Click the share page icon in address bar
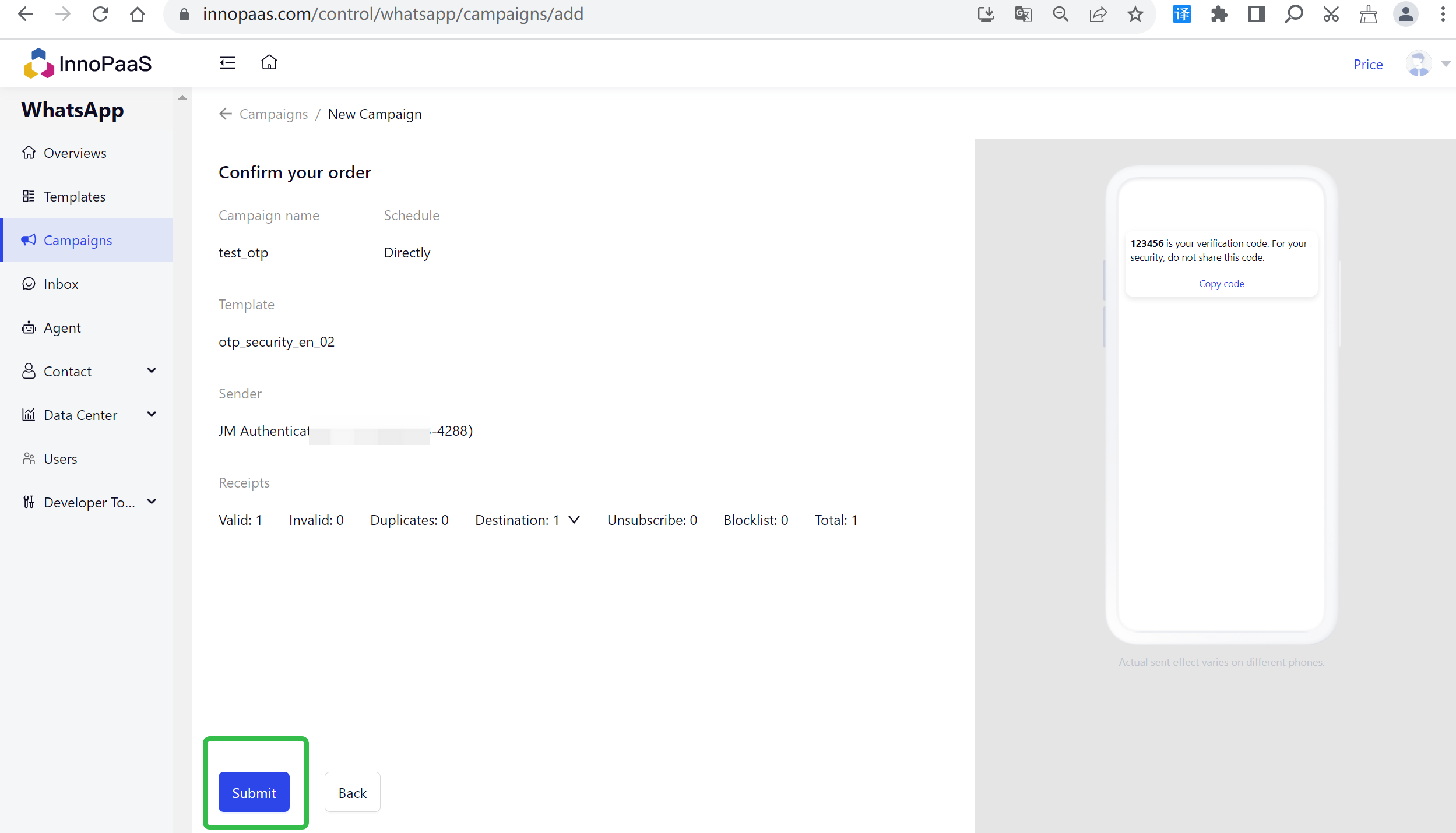The width and height of the screenshot is (1456, 833). [x=1098, y=15]
